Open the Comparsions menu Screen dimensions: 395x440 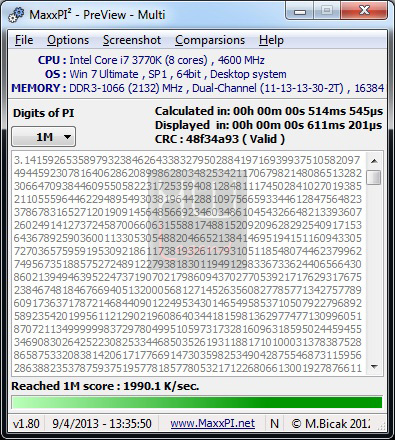(x=210, y=40)
